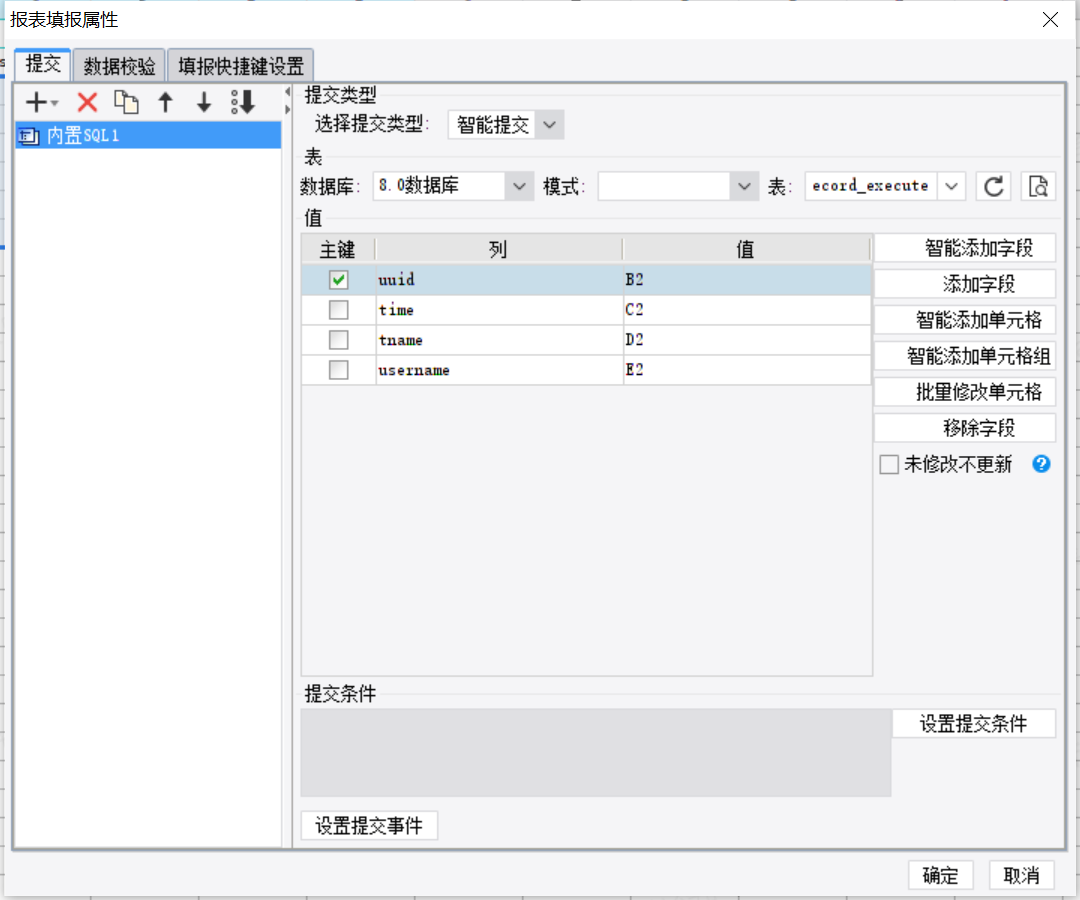Click the 移除字段 button

964,428
